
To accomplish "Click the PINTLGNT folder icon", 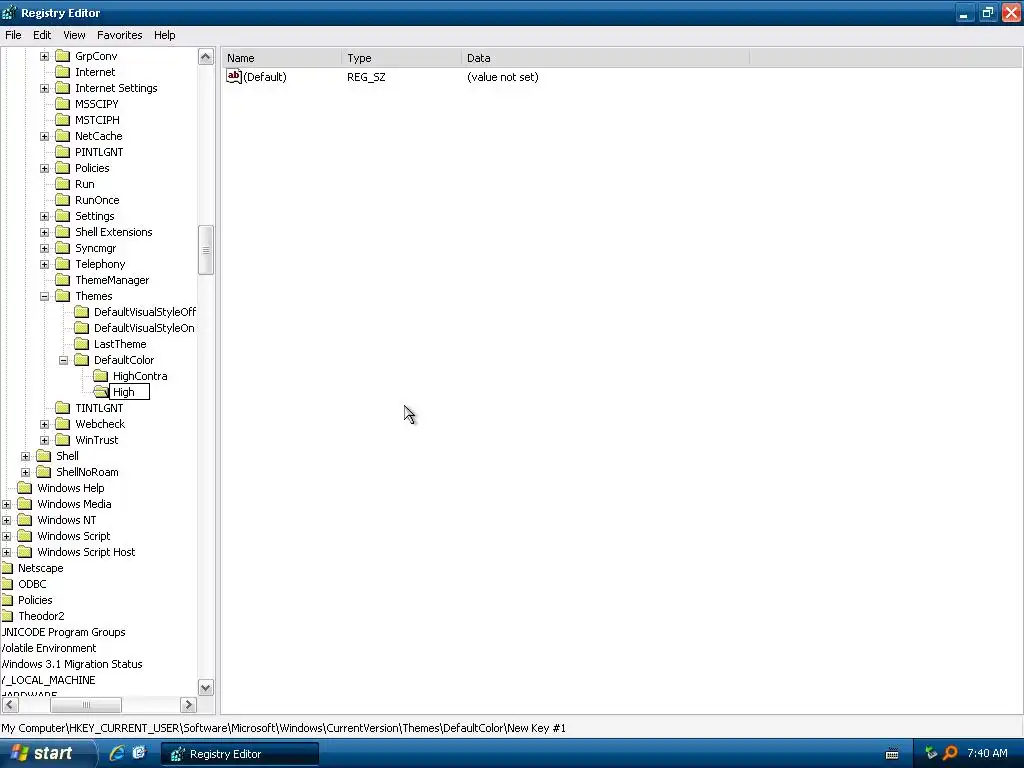I will [x=63, y=152].
